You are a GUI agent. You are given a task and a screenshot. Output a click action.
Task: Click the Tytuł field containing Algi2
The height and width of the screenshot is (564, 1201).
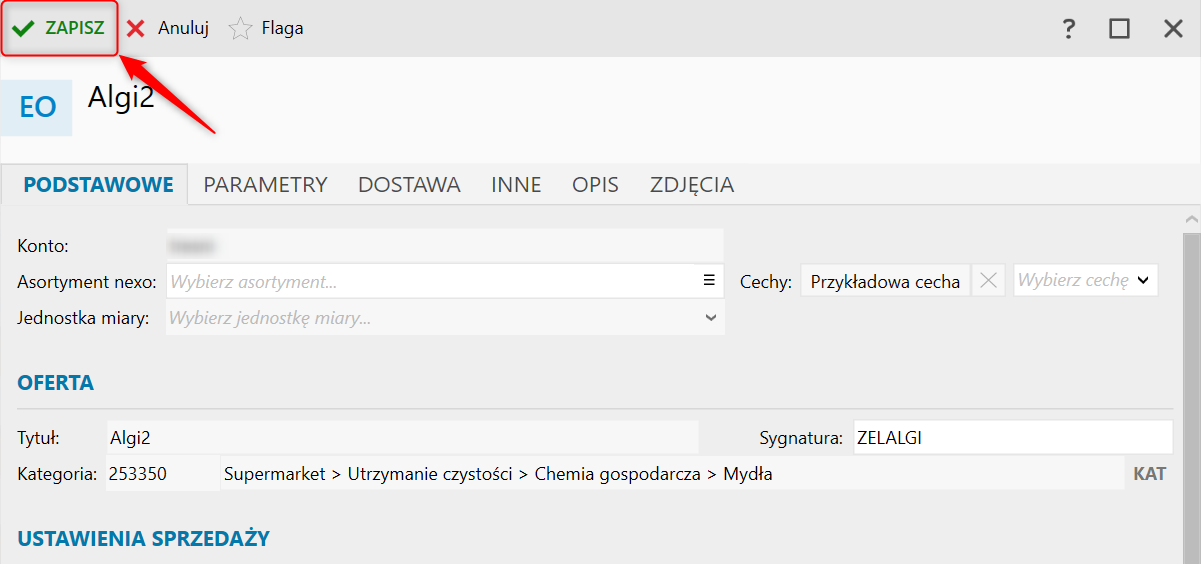pos(400,437)
